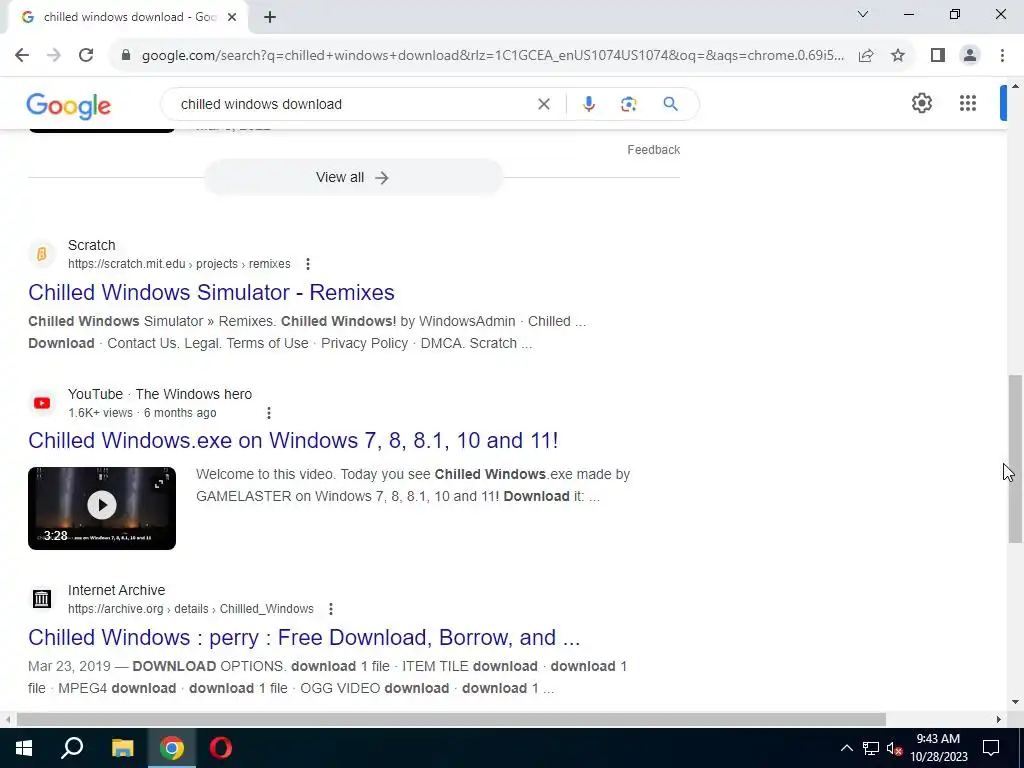Click the forward navigation arrow
1024x768 pixels.
54,56
